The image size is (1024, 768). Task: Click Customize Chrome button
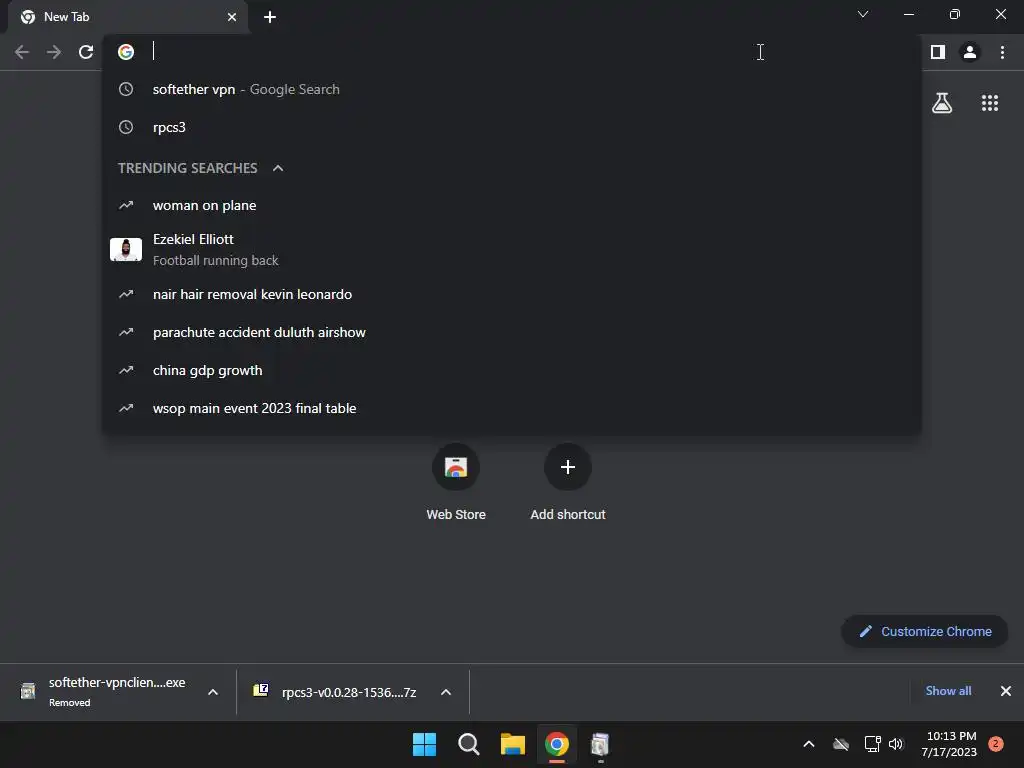[x=925, y=632]
